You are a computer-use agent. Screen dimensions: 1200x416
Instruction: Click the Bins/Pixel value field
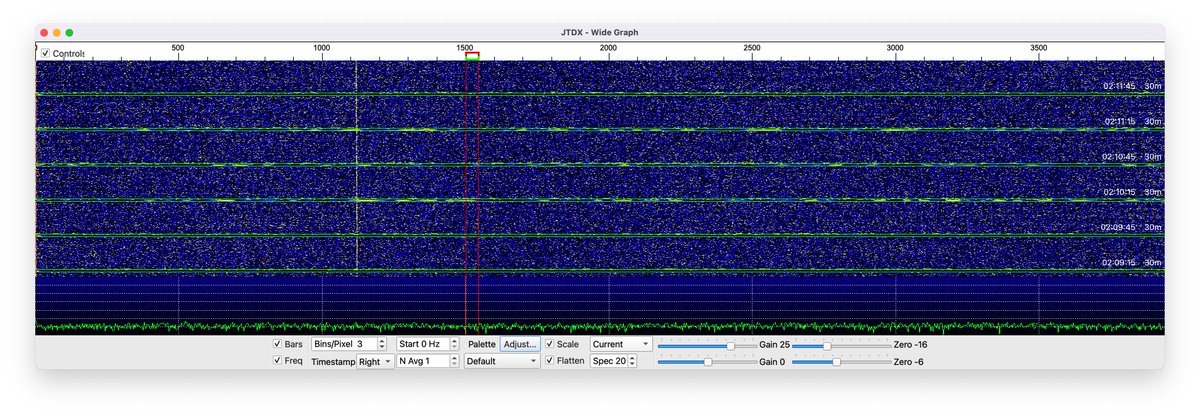pyautogui.click(x=344, y=344)
